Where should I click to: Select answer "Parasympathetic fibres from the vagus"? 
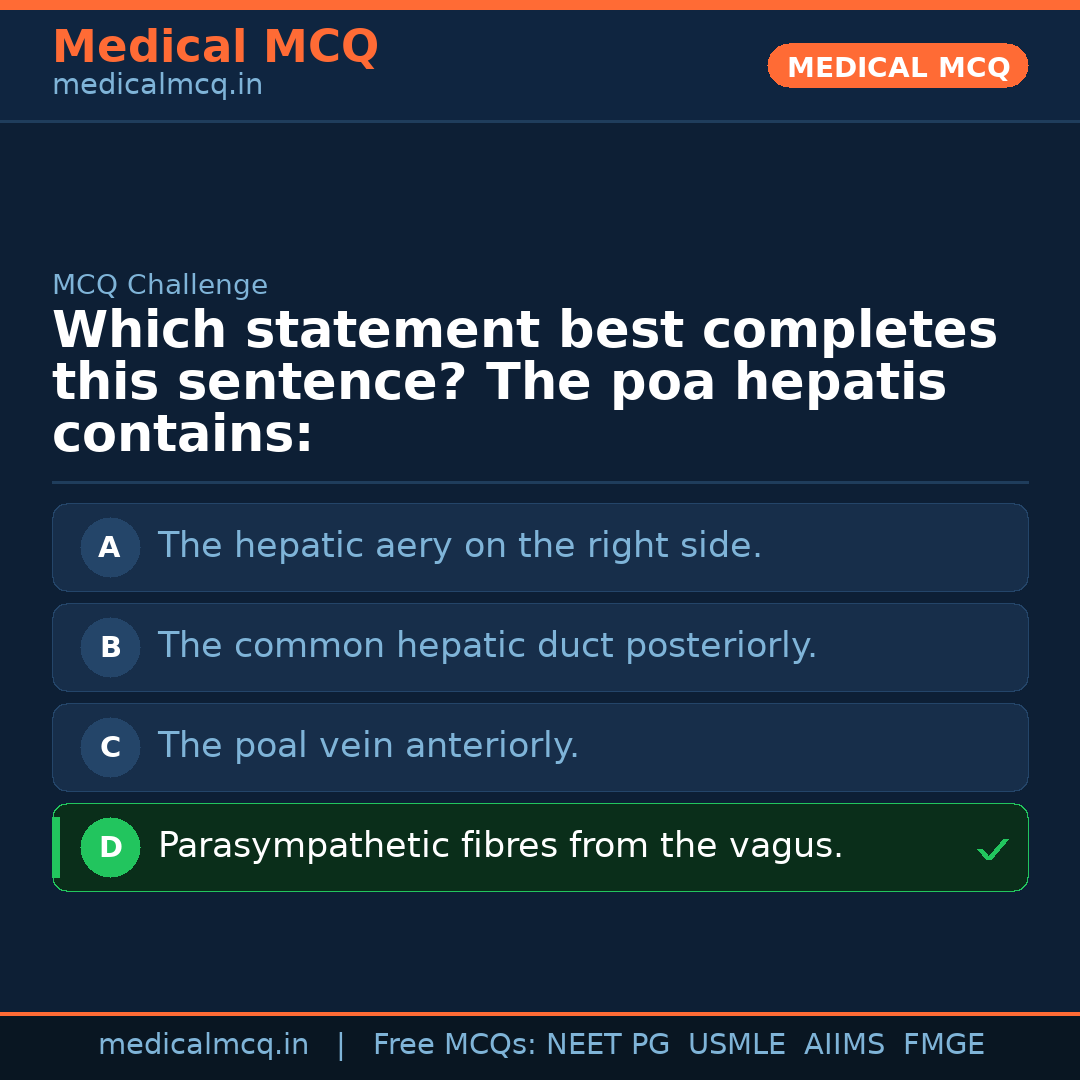(500, 846)
